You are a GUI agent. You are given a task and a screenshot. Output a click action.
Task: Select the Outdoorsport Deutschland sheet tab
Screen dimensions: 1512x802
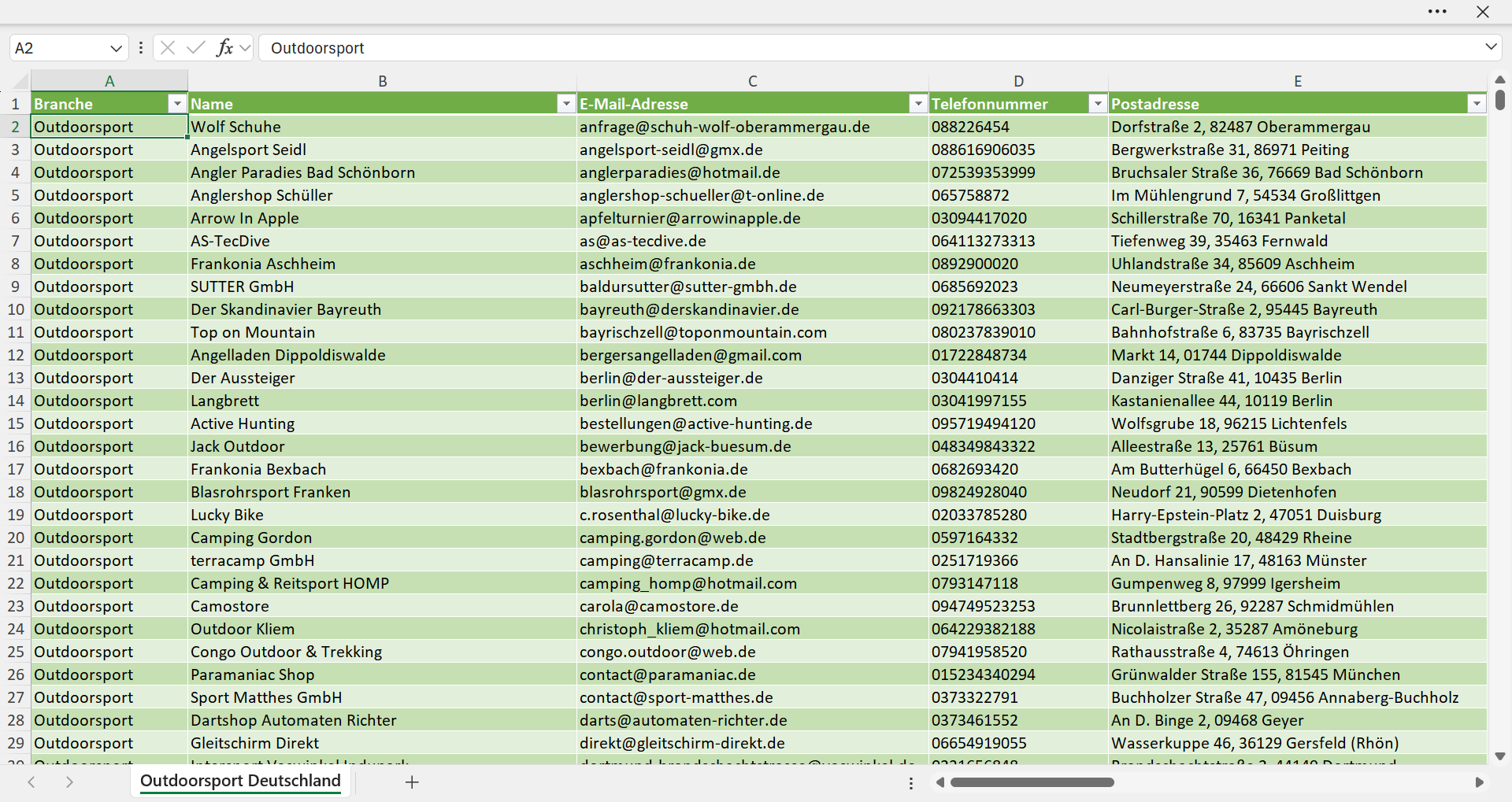coord(240,781)
